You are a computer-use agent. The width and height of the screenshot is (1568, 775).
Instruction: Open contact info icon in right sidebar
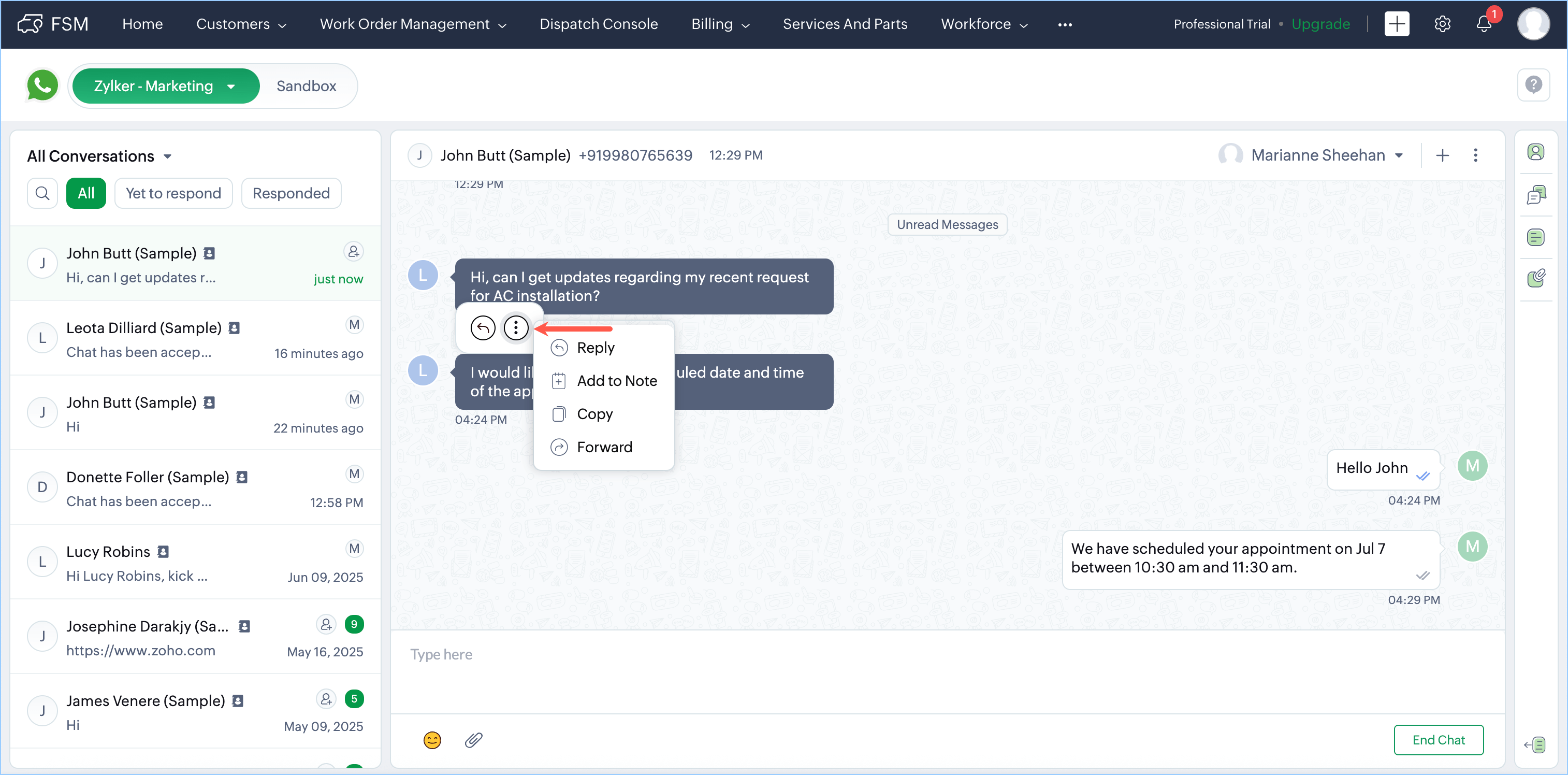[1536, 152]
